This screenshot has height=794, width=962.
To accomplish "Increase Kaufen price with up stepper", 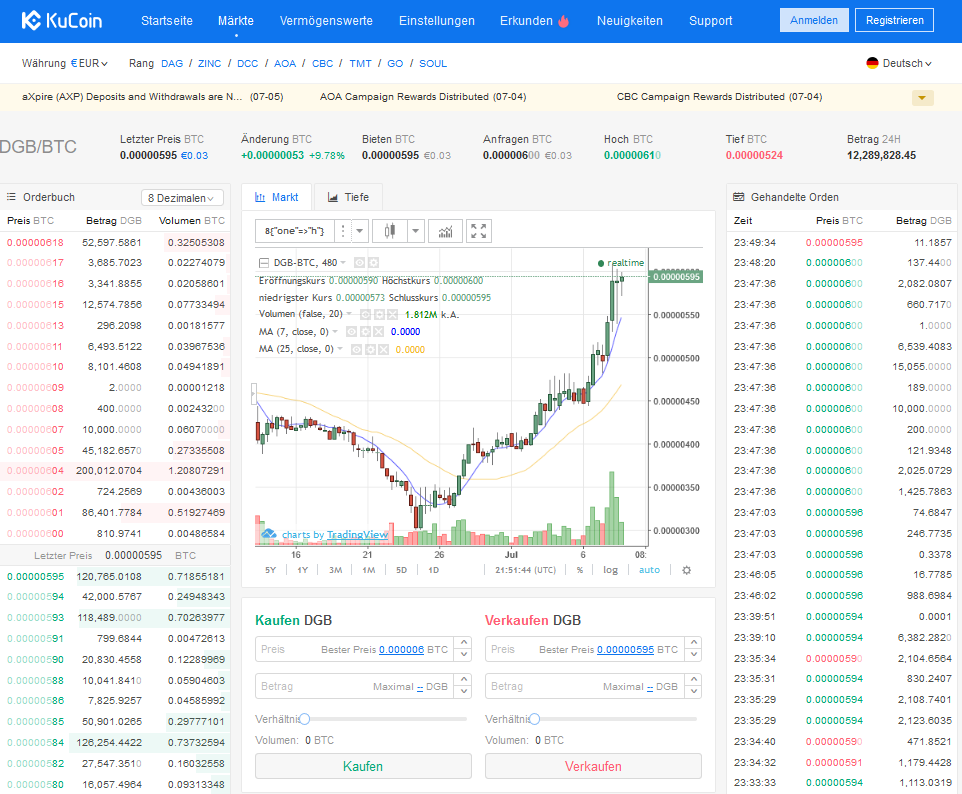I will [464, 642].
